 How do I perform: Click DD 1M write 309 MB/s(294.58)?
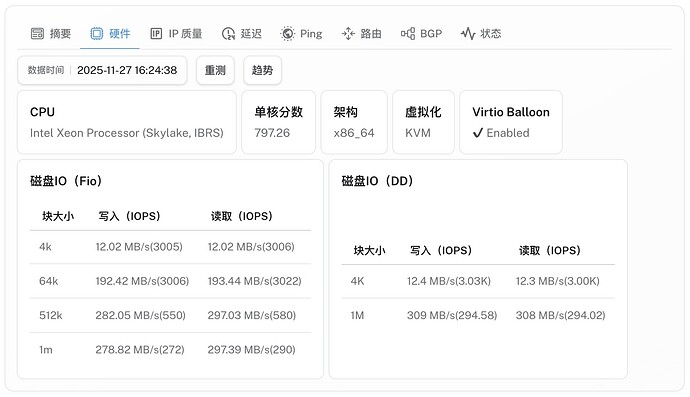coord(452,315)
